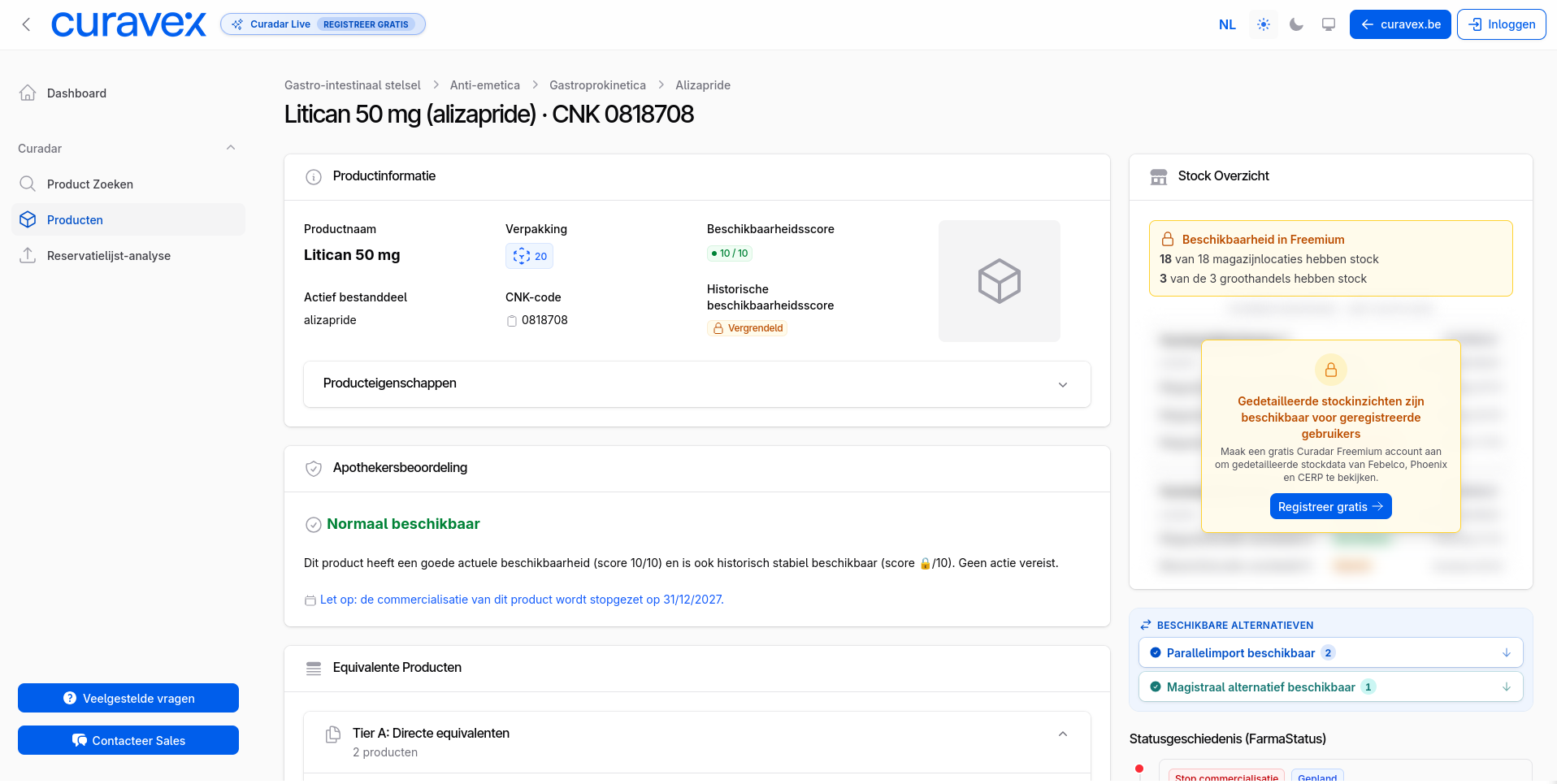Click the Normaal beschikbaar heading
The width and height of the screenshot is (1557, 784).
coord(403,524)
